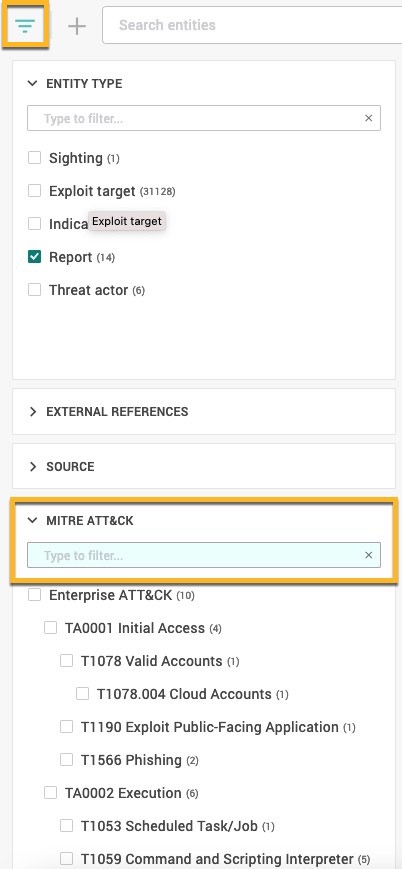Click the plus add icon
Image resolution: width=402 pixels, height=869 pixels.
pos(77,25)
